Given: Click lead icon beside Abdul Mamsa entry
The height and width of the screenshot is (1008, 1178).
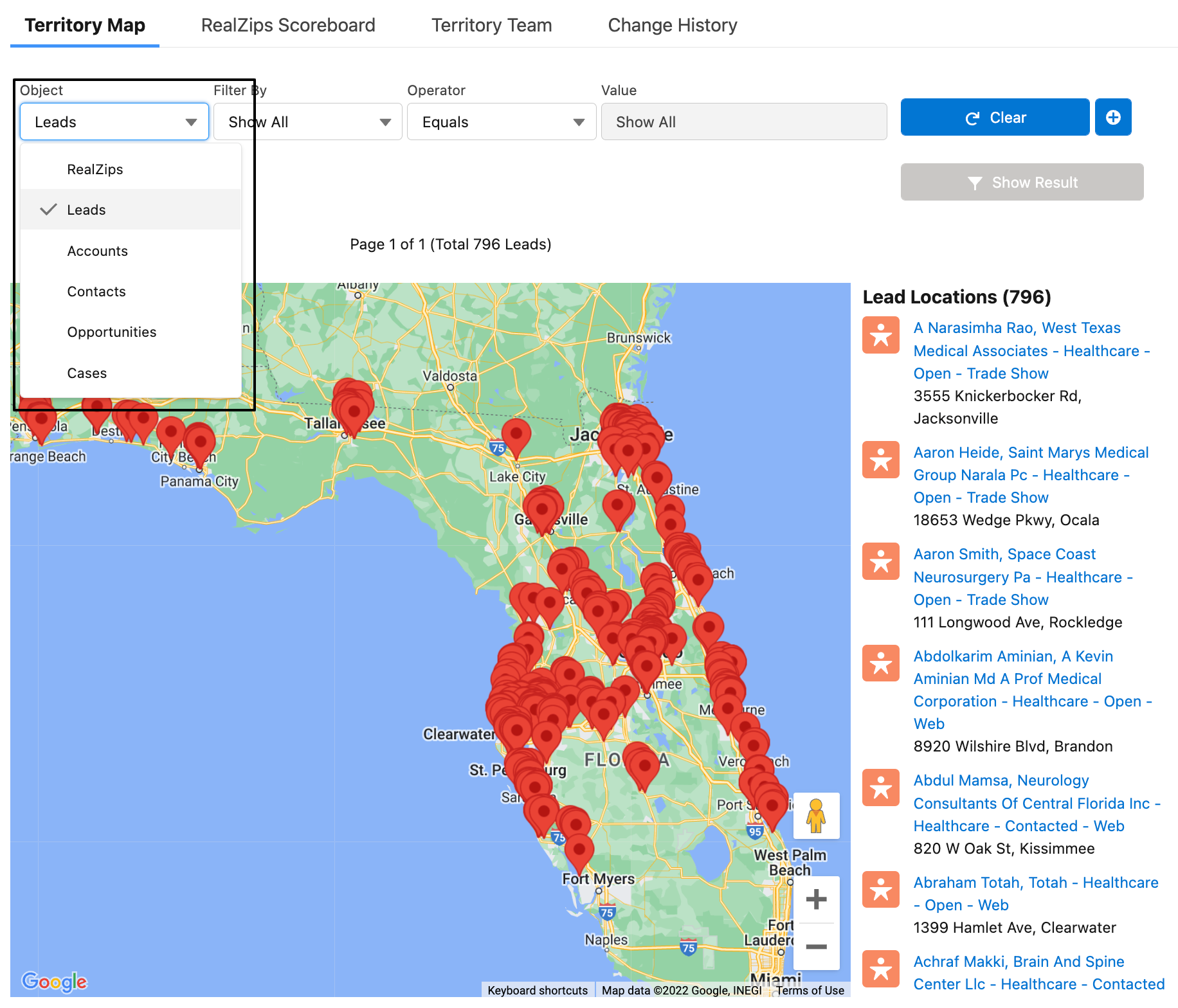Looking at the screenshot, I should pyautogui.click(x=881, y=788).
